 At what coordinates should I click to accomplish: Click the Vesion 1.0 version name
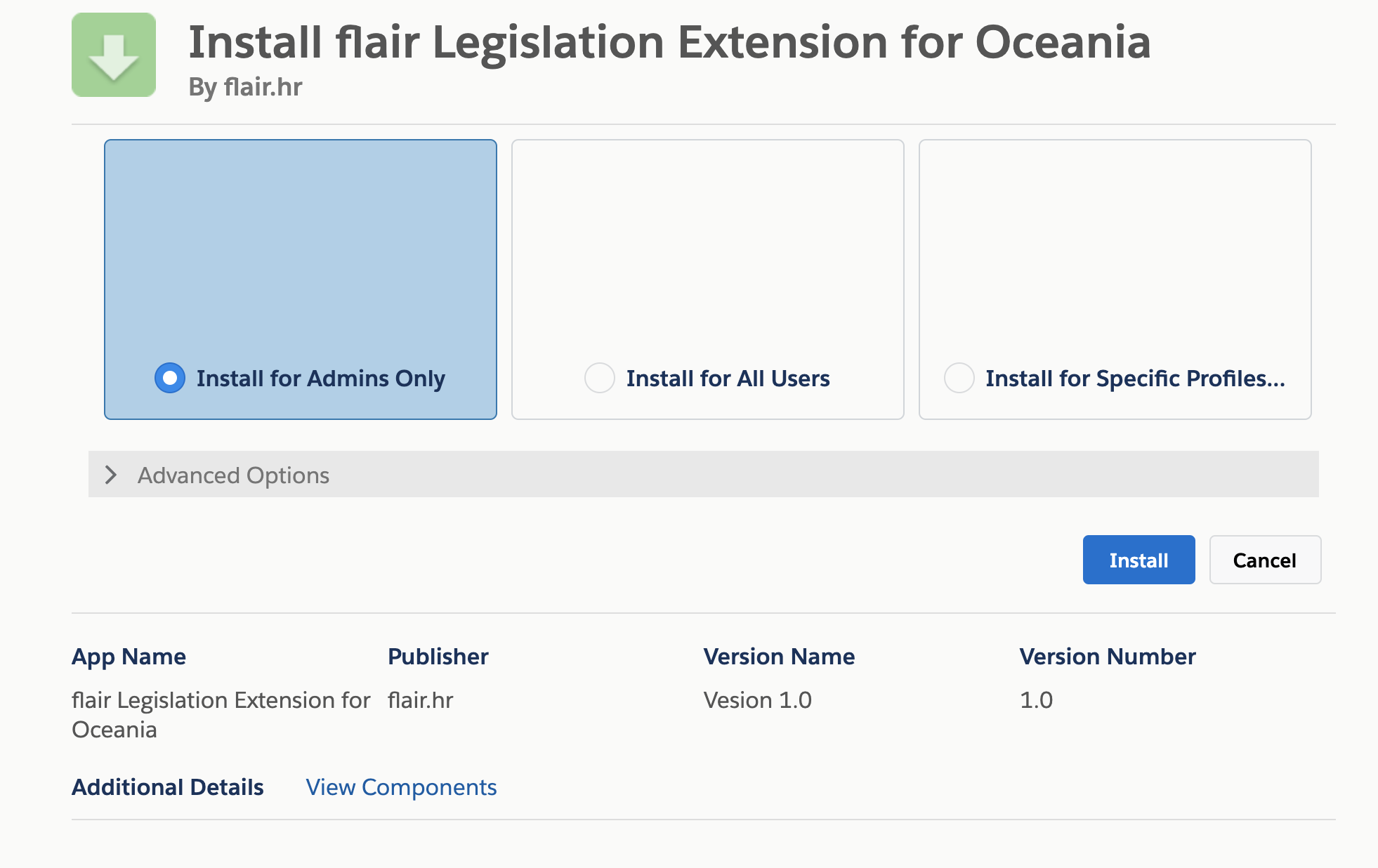tap(757, 700)
